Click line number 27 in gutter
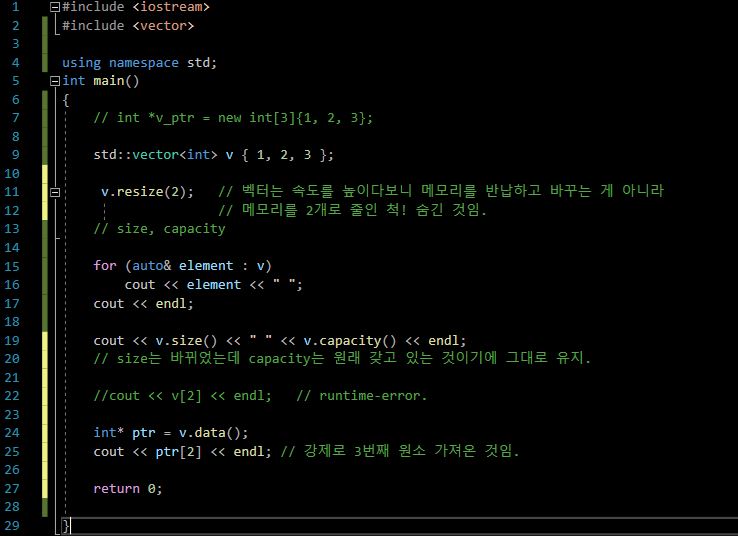This screenshot has height=536, width=738. [x=12, y=489]
